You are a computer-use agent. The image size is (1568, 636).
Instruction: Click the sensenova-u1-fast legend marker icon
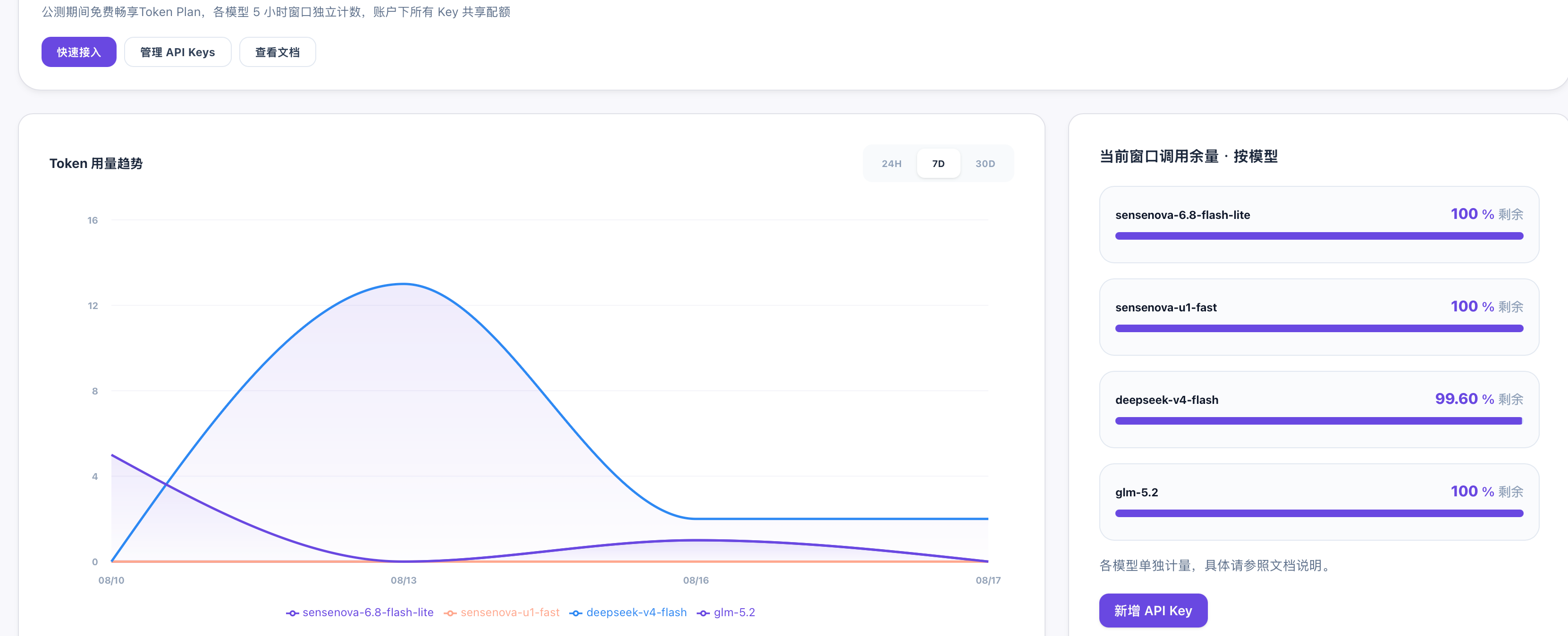pyautogui.click(x=450, y=613)
